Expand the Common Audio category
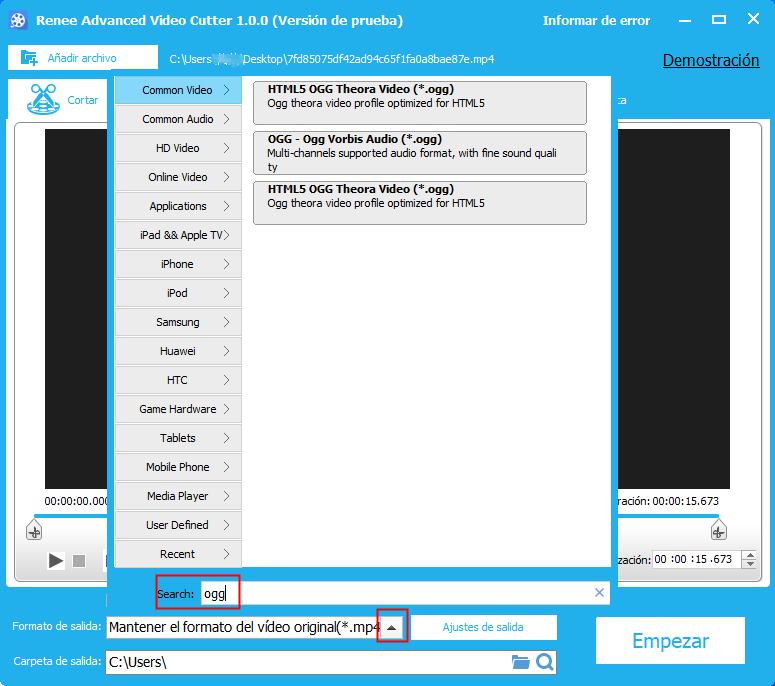The height and width of the screenshot is (686, 775). pos(178,119)
